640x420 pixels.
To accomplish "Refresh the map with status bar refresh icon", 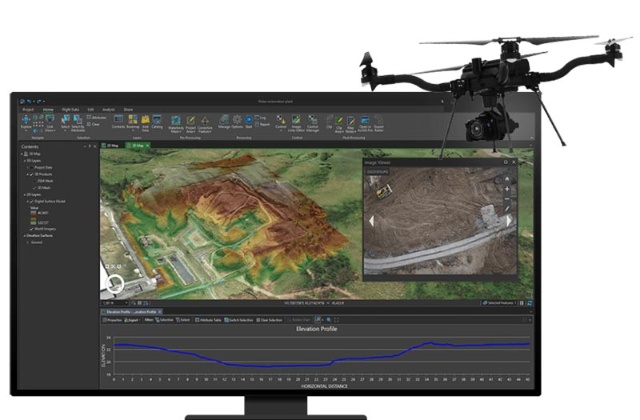I will (x=529, y=303).
